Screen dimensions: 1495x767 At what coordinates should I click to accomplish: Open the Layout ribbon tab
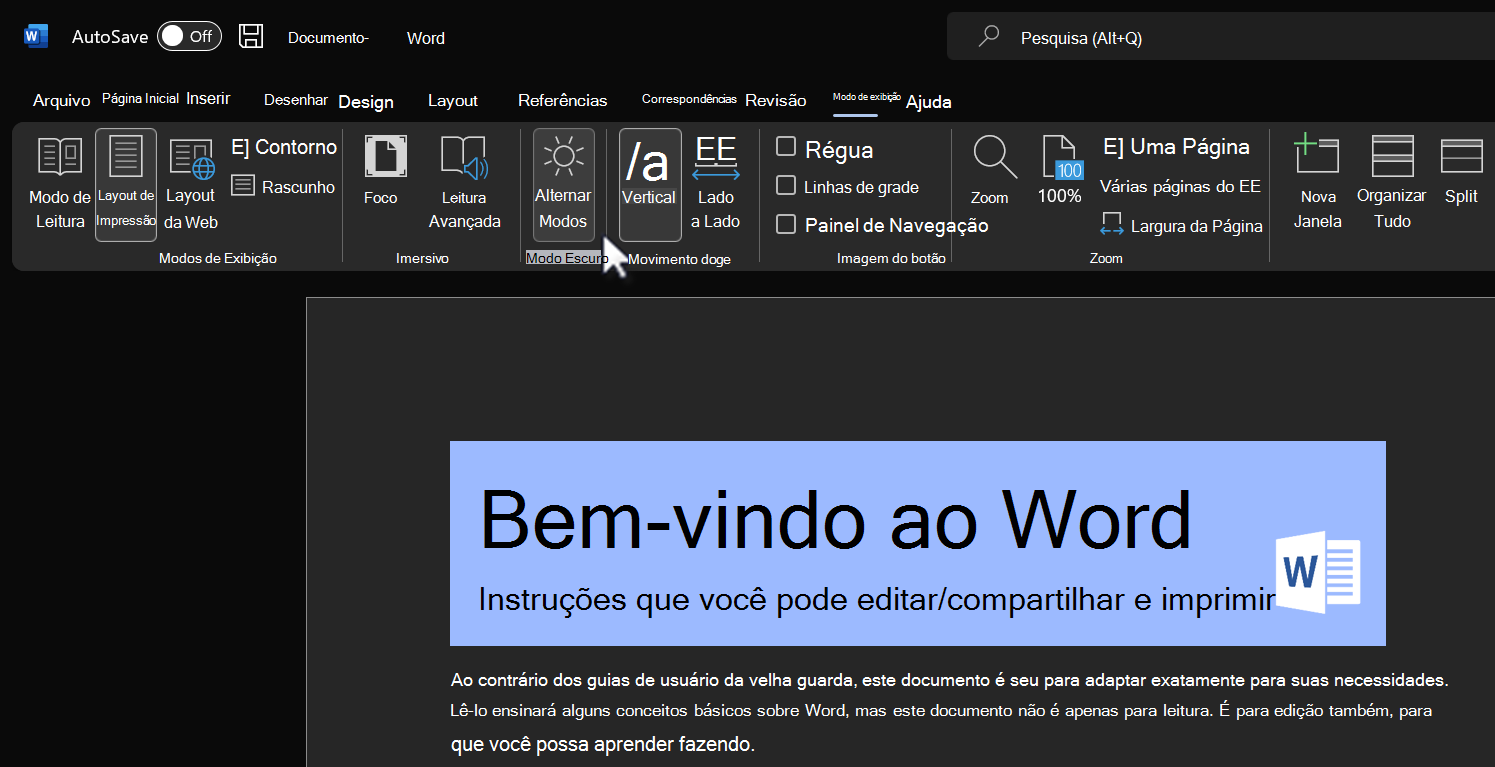453,101
